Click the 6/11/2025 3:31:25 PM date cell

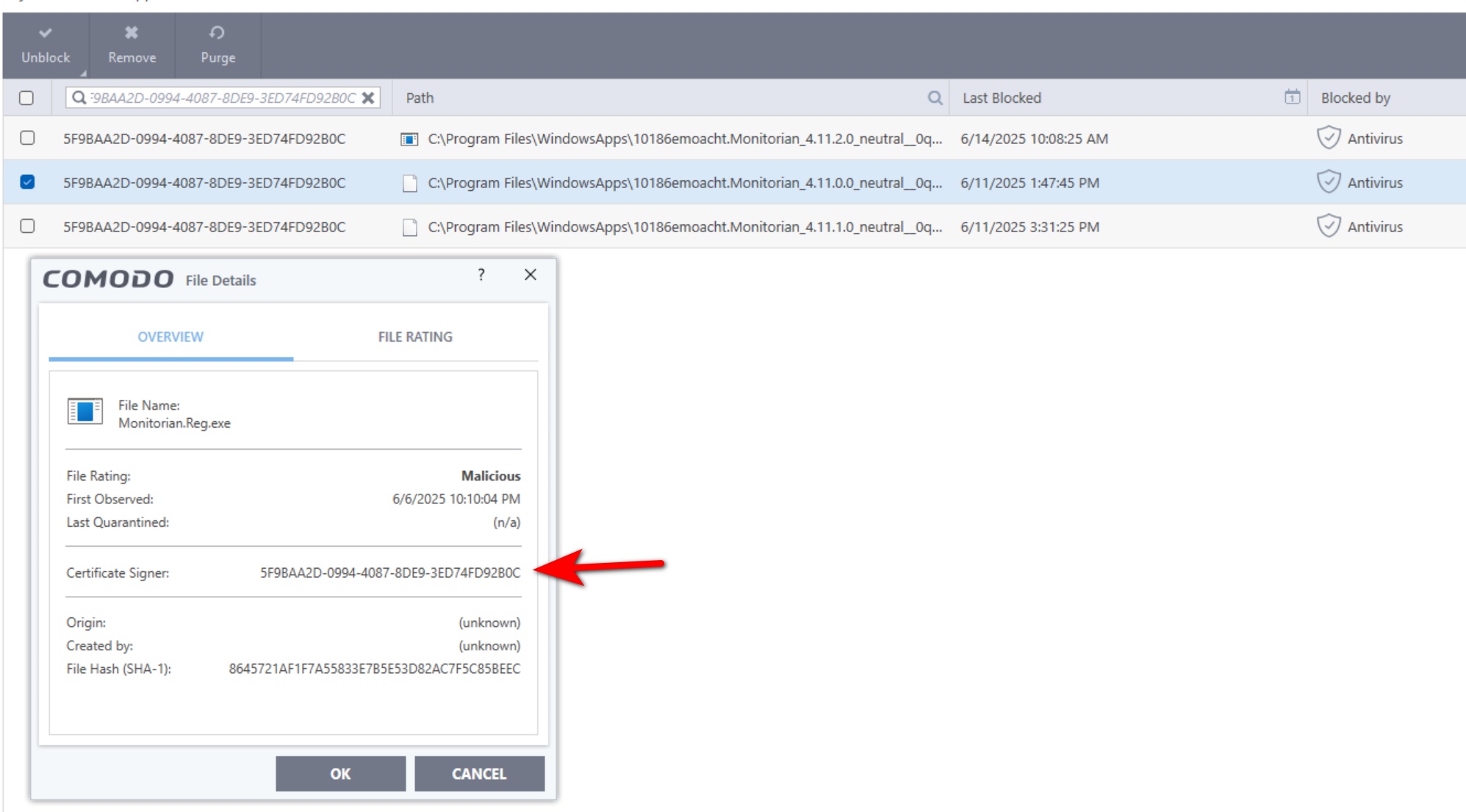click(x=1030, y=227)
